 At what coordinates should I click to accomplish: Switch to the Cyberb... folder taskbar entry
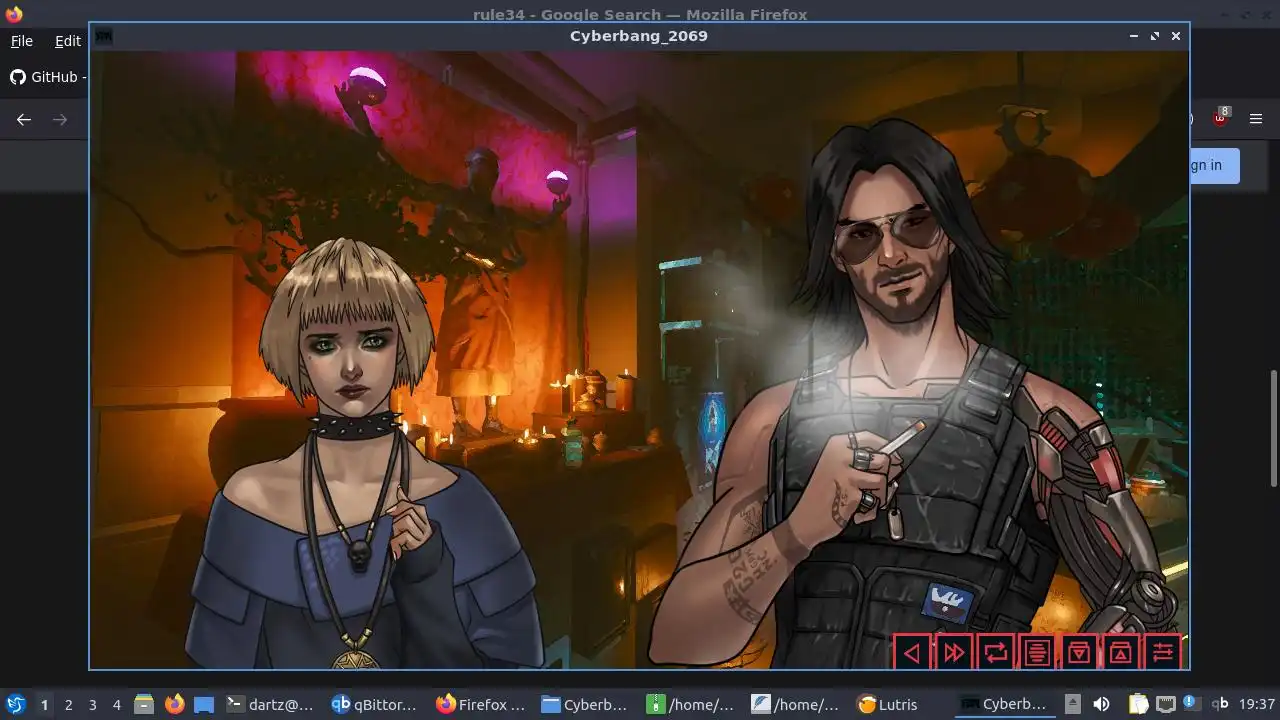click(x=584, y=704)
